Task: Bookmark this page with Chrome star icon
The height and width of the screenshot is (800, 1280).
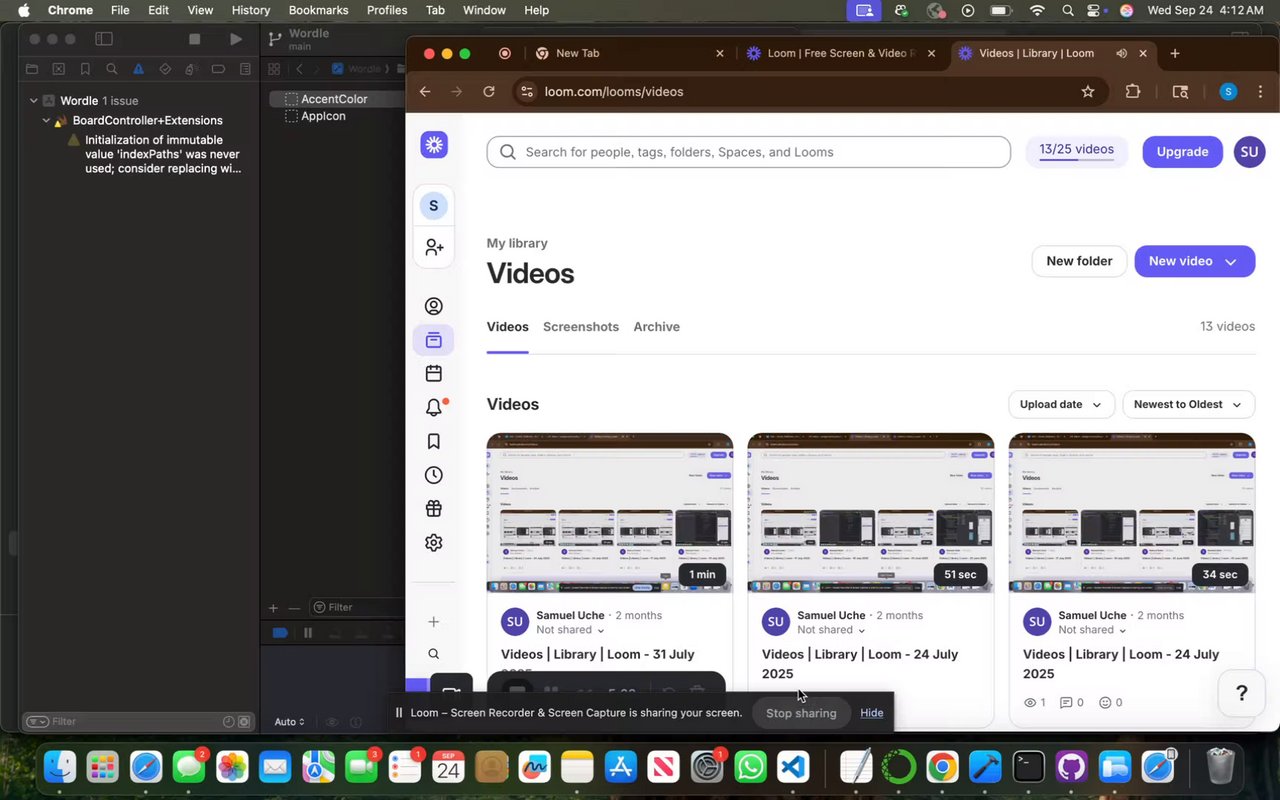Action: click(1088, 92)
